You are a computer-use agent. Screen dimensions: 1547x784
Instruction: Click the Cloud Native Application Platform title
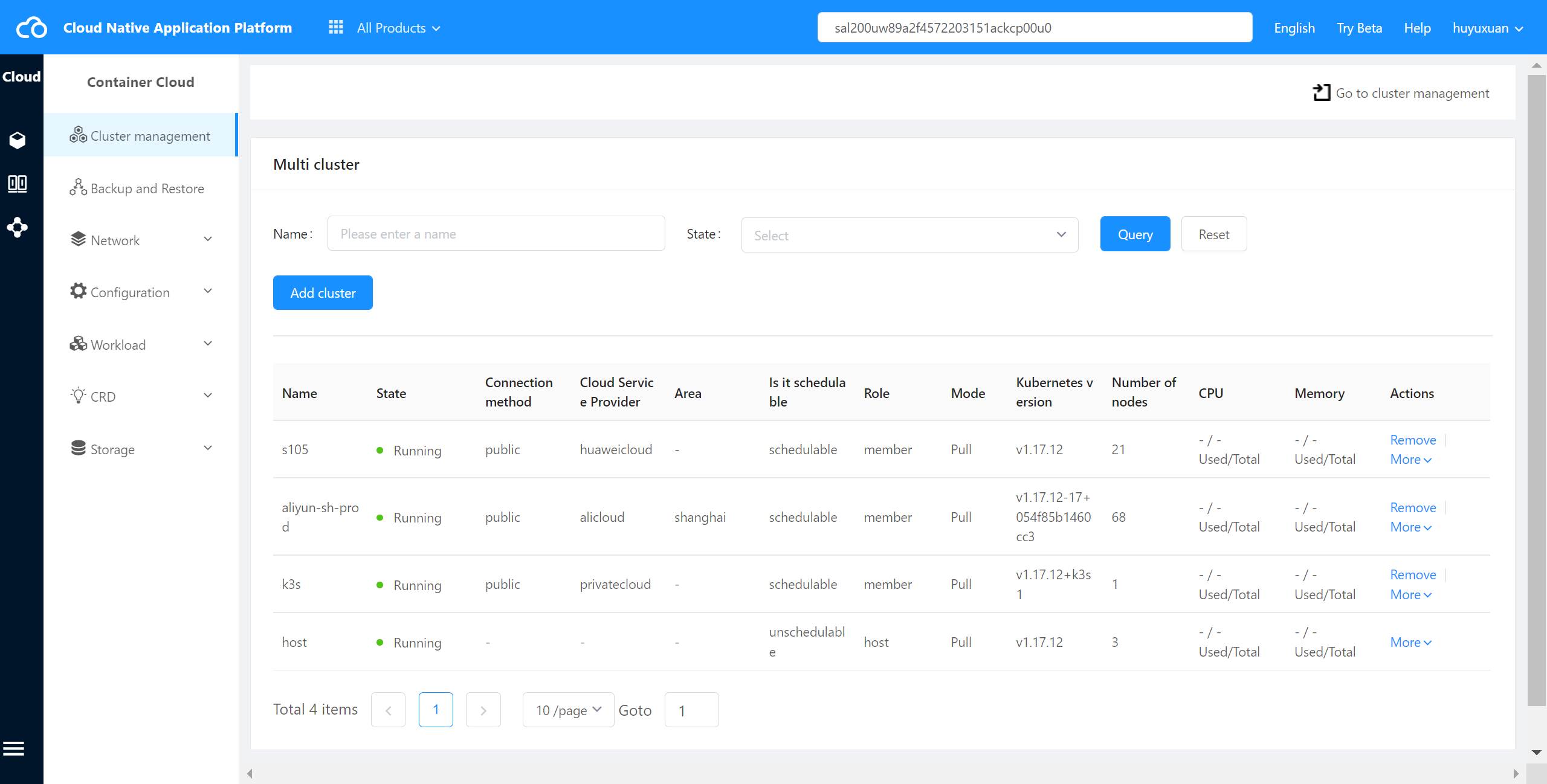(x=178, y=28)
